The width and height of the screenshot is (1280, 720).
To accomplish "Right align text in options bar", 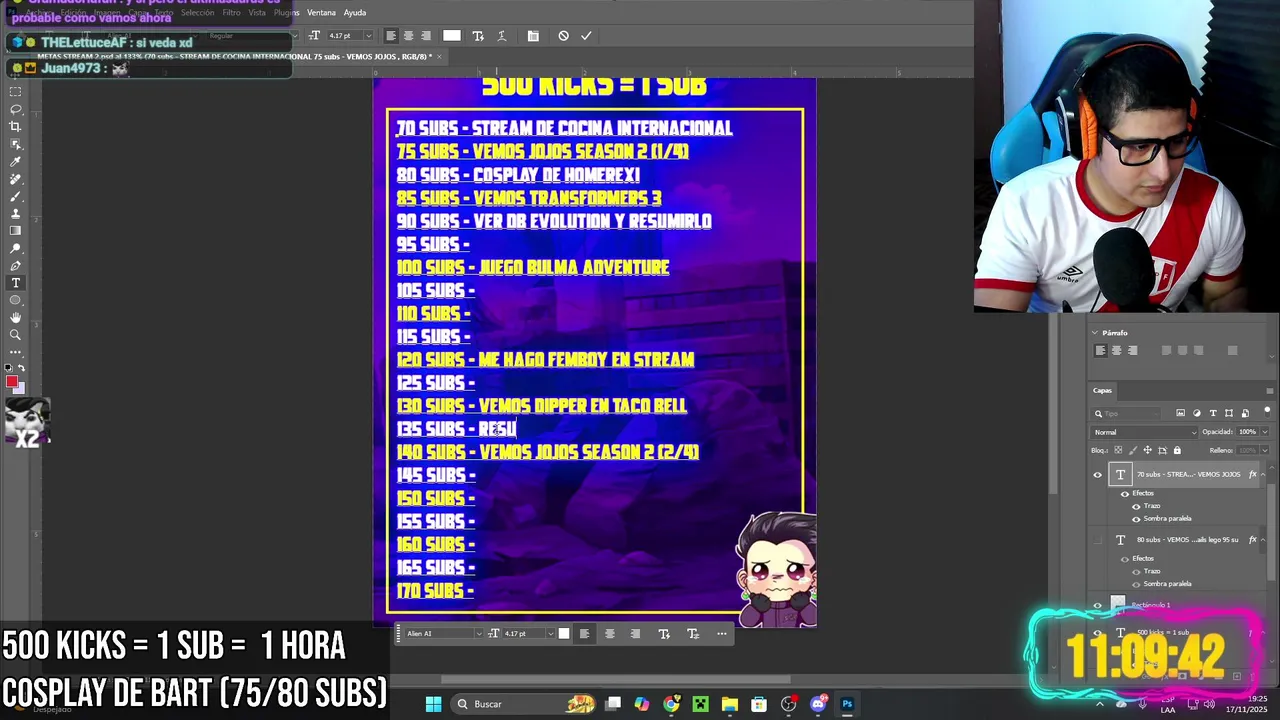I will [x=425, y=36].
